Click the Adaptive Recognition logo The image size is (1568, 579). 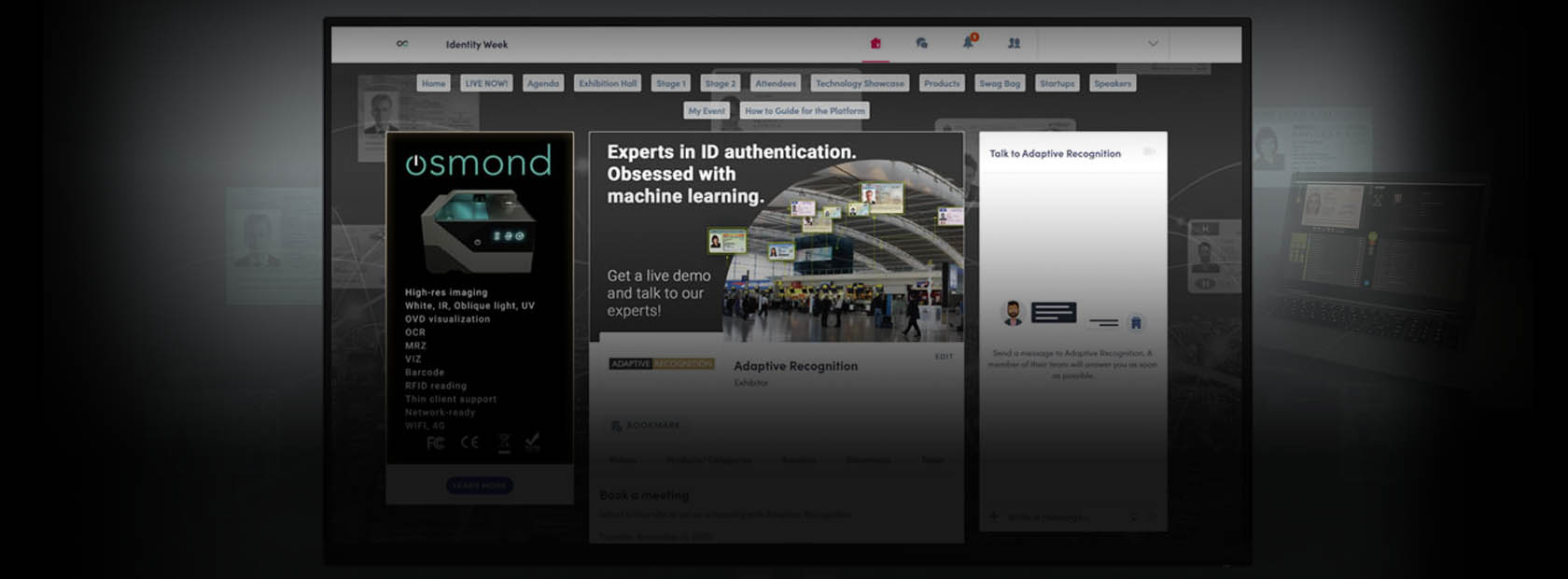[x=662, y=363]
